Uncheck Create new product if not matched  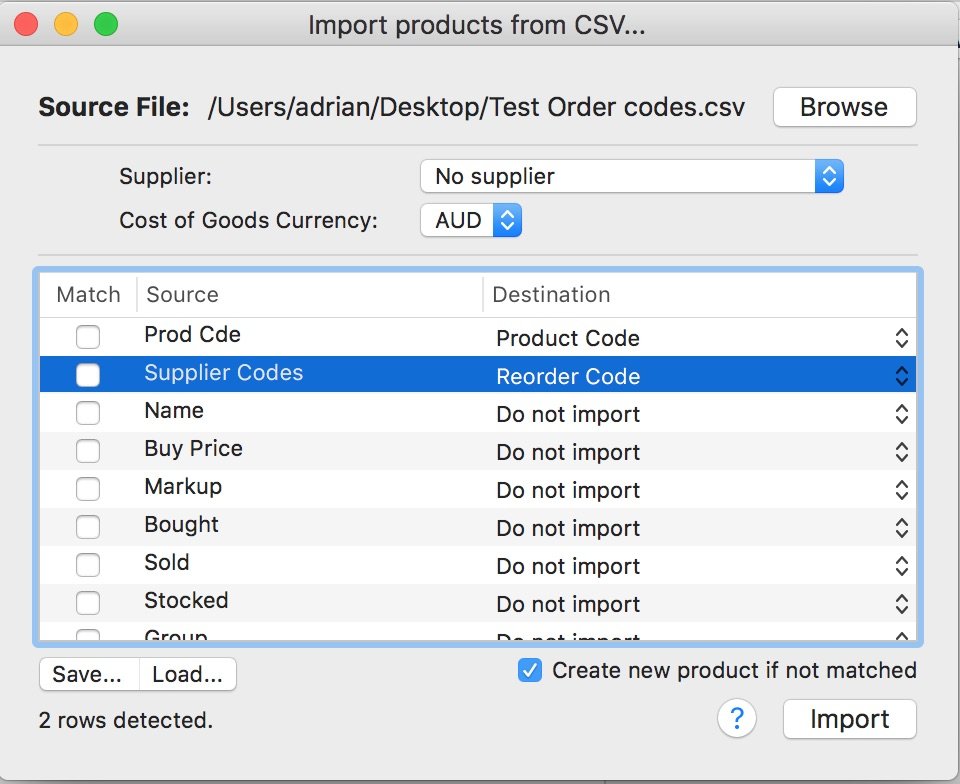coord(529,670)
